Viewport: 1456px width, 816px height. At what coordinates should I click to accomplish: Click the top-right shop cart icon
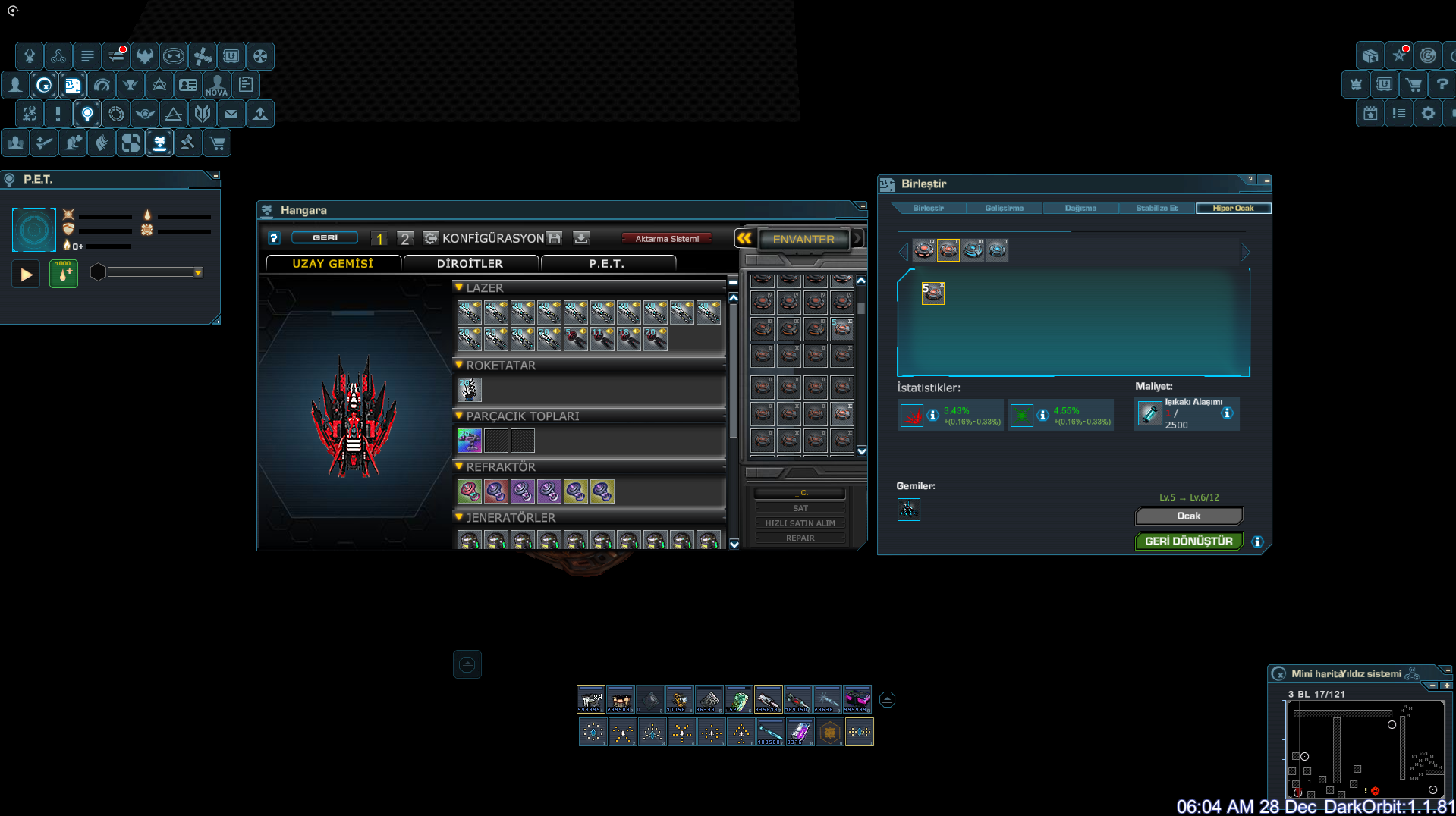(x=1414, y=84)
